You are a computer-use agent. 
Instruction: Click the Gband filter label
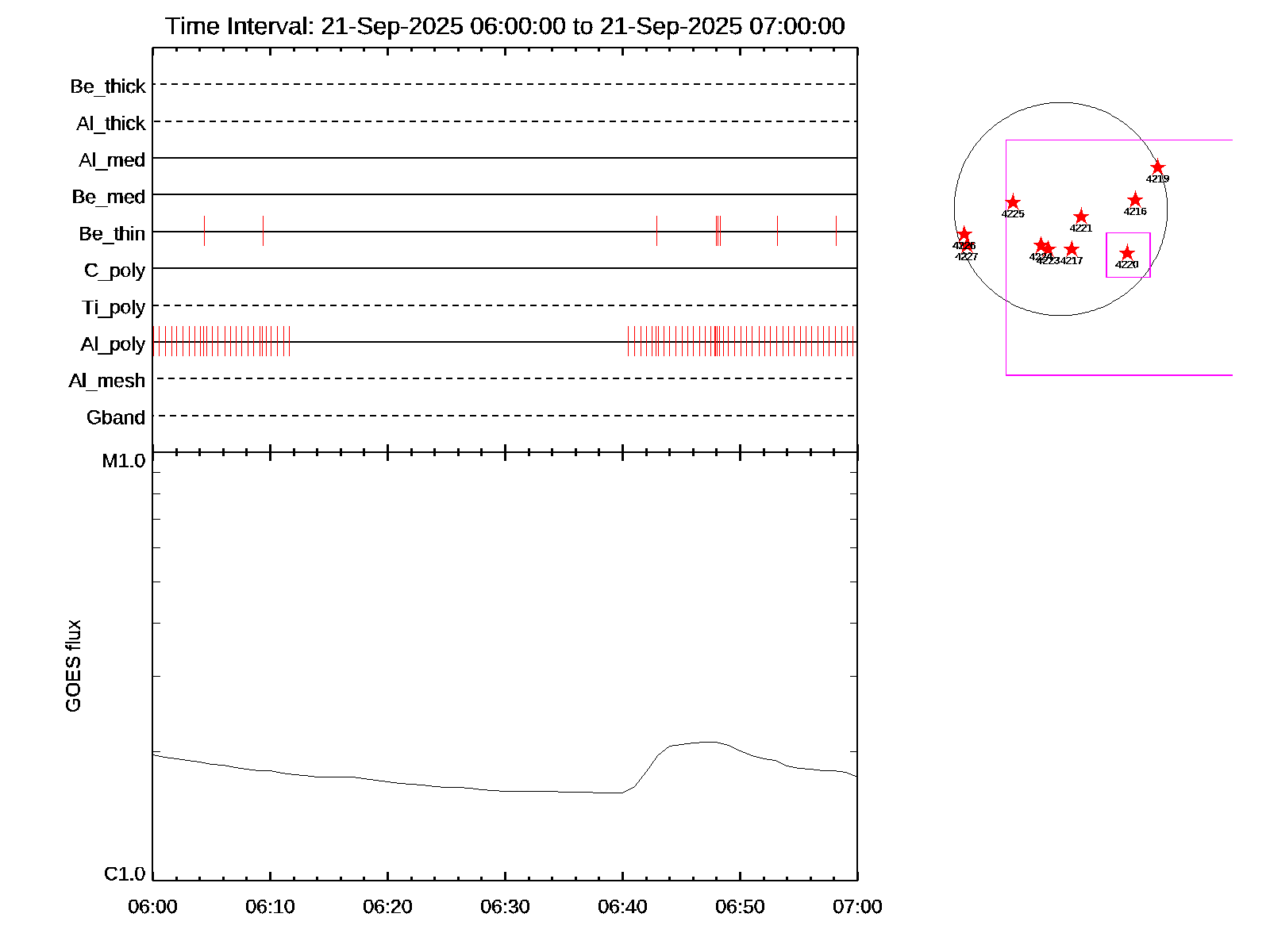[116, 417]
